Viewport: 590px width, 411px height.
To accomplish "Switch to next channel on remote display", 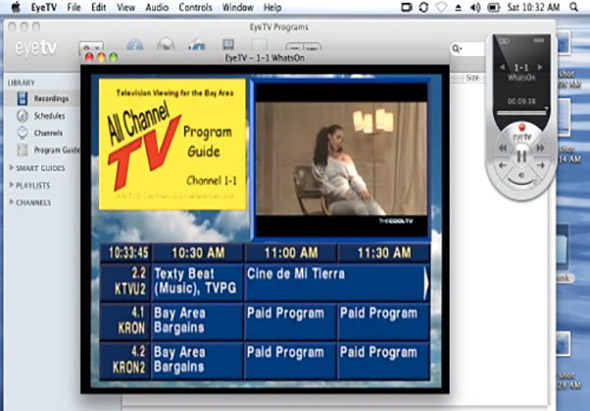I will [x=540, y=67].
